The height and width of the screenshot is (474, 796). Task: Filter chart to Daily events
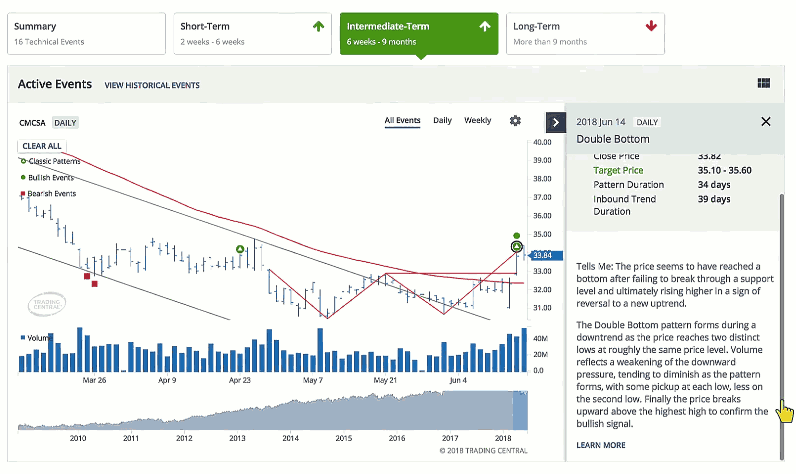[442, 121]
